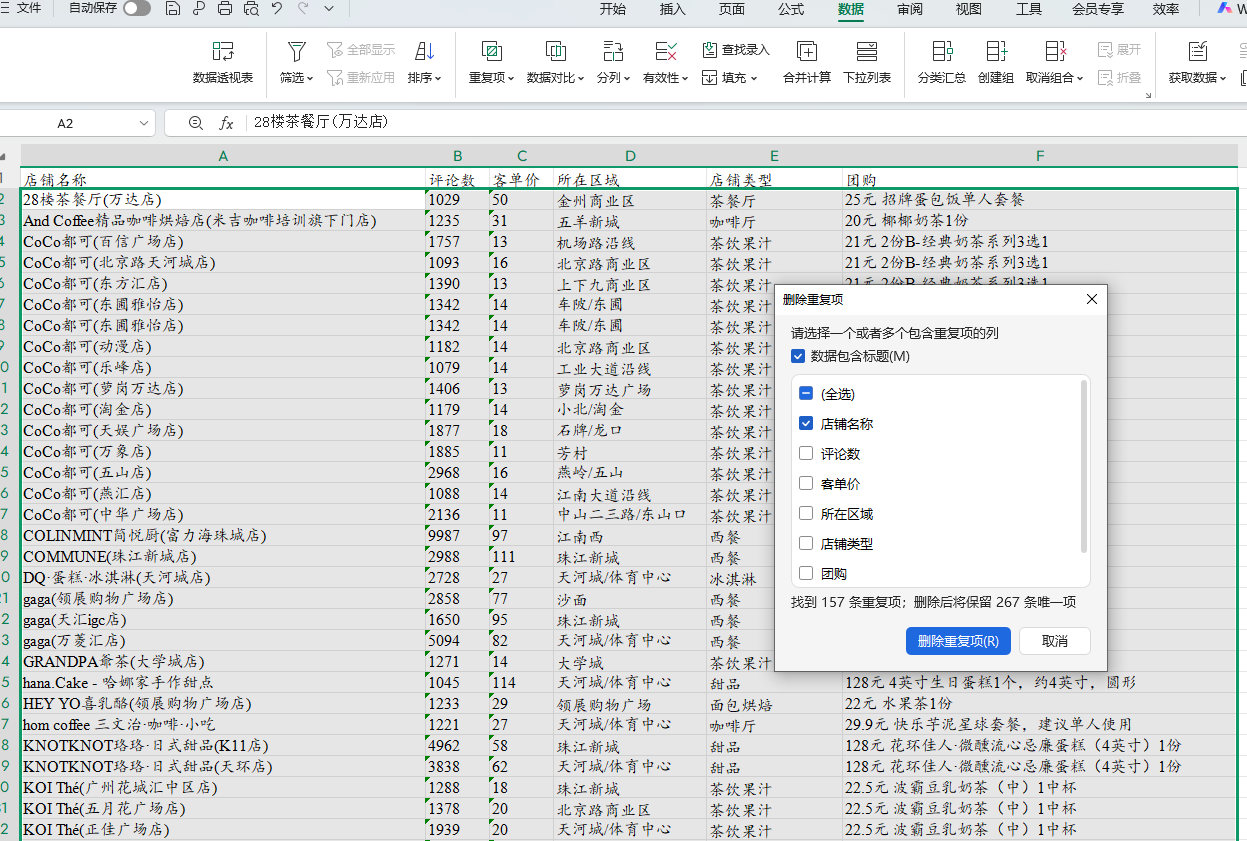The height and width of the screenshot is (841, 1247).
Task: Click the 排序 sort icon
Action: tap(424, 52)
